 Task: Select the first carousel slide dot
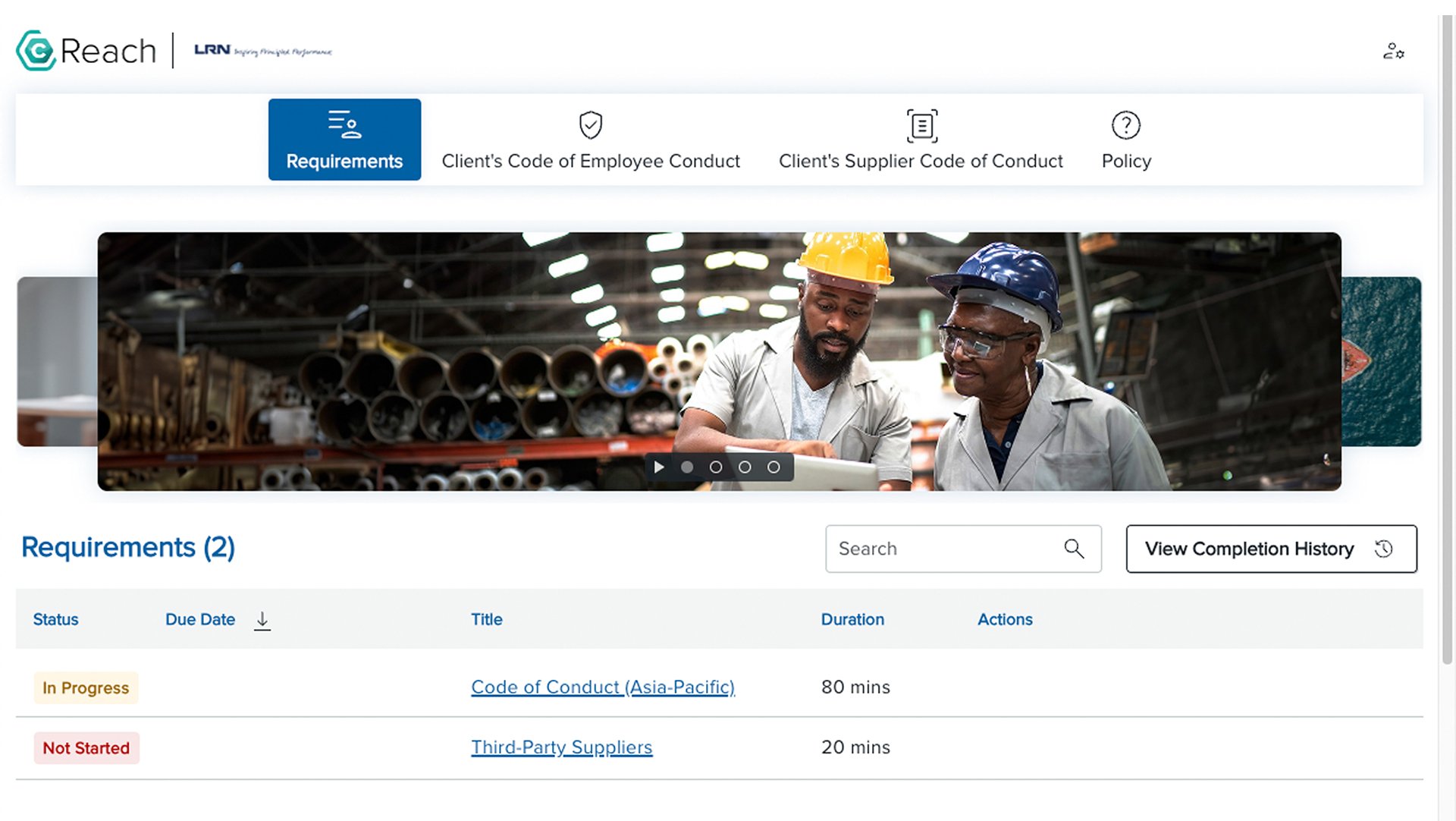(687, 467)
